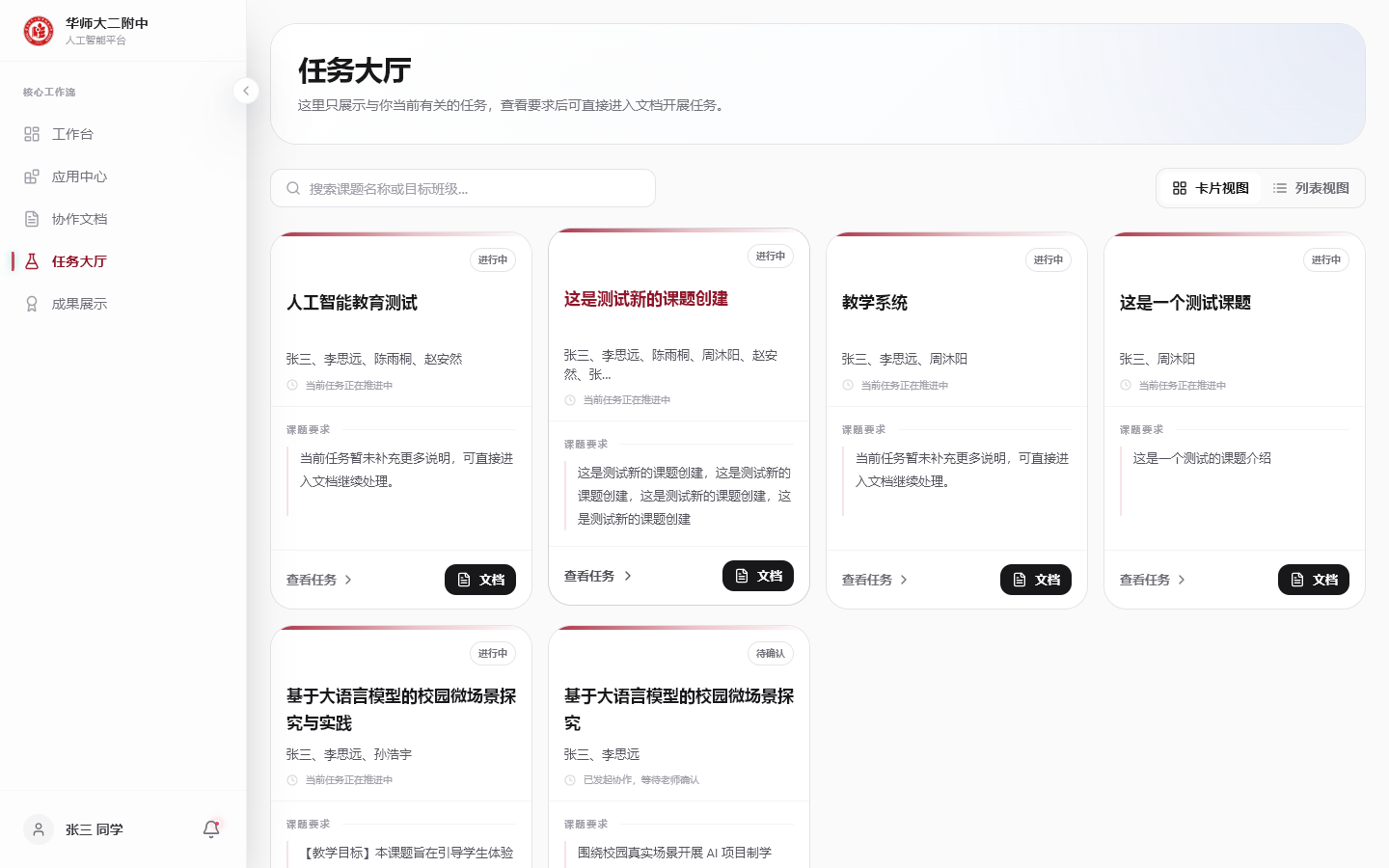Image resolution: width=1389 pixels, height=868 pixels.
Task: Click the 这是测试新的课题创建 card title
Action: click(646, 299)
